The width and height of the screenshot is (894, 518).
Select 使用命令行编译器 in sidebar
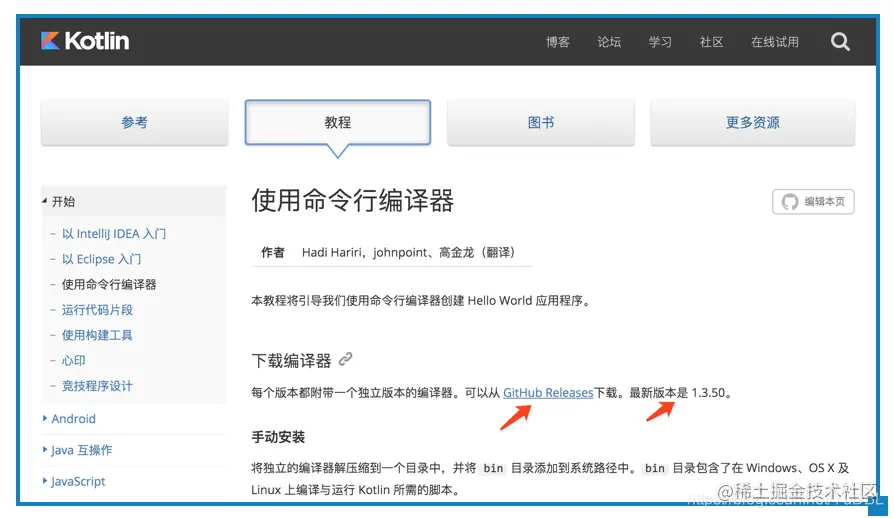(x=109, y=284)
